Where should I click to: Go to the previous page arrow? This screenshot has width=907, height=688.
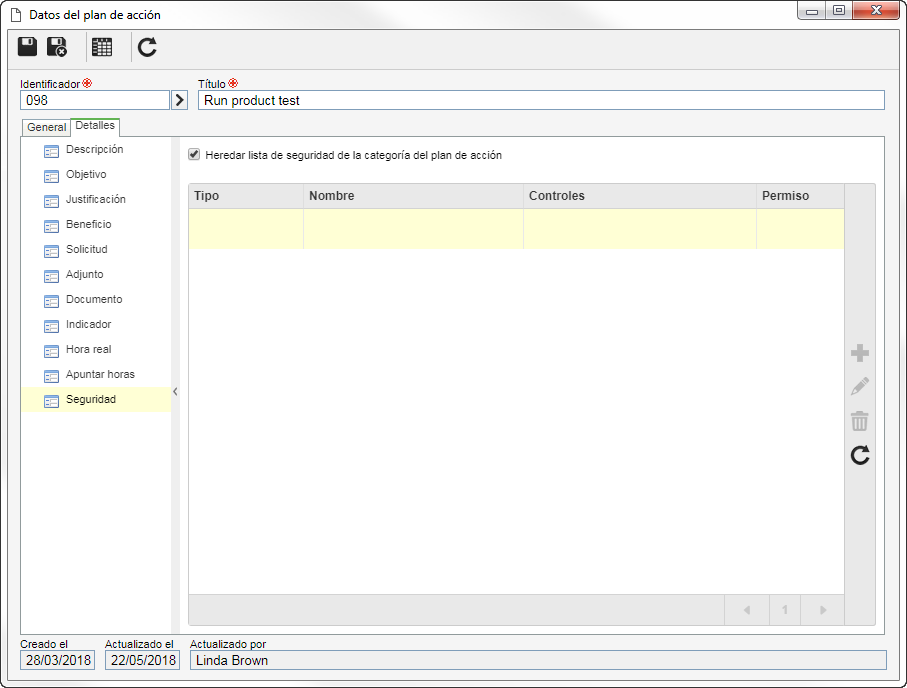click(x=747, y=610)
